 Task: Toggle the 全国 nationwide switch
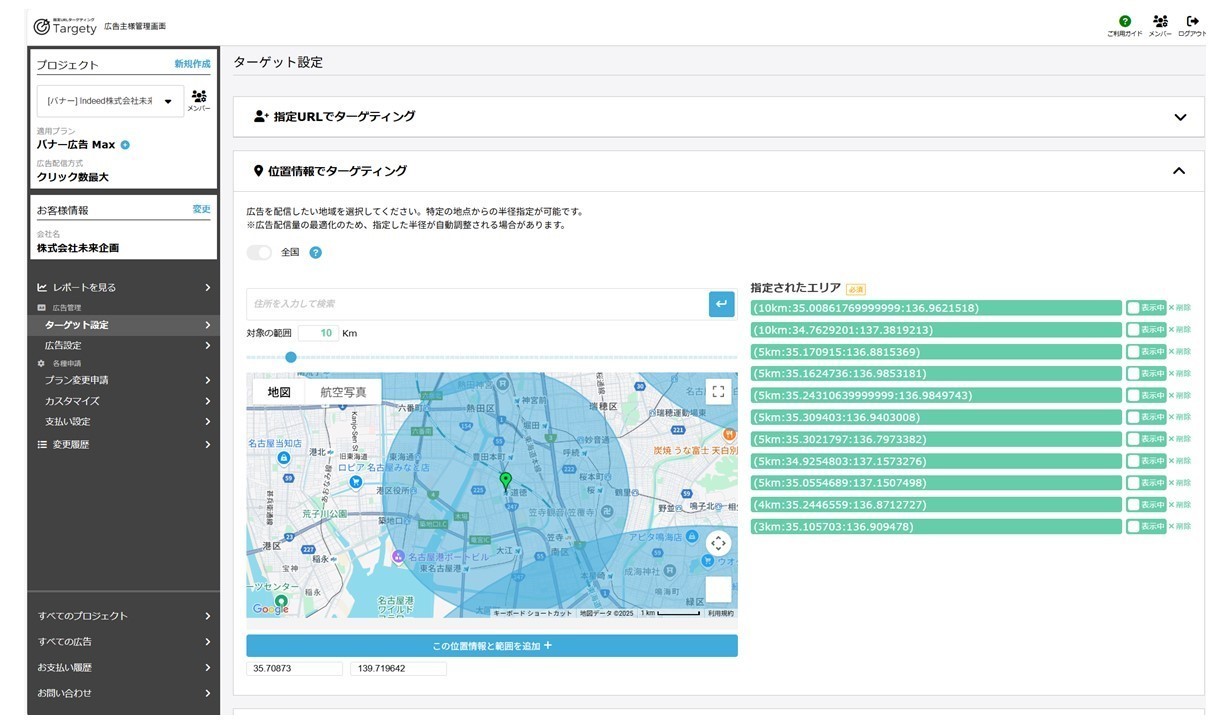[x=260, y=253]
